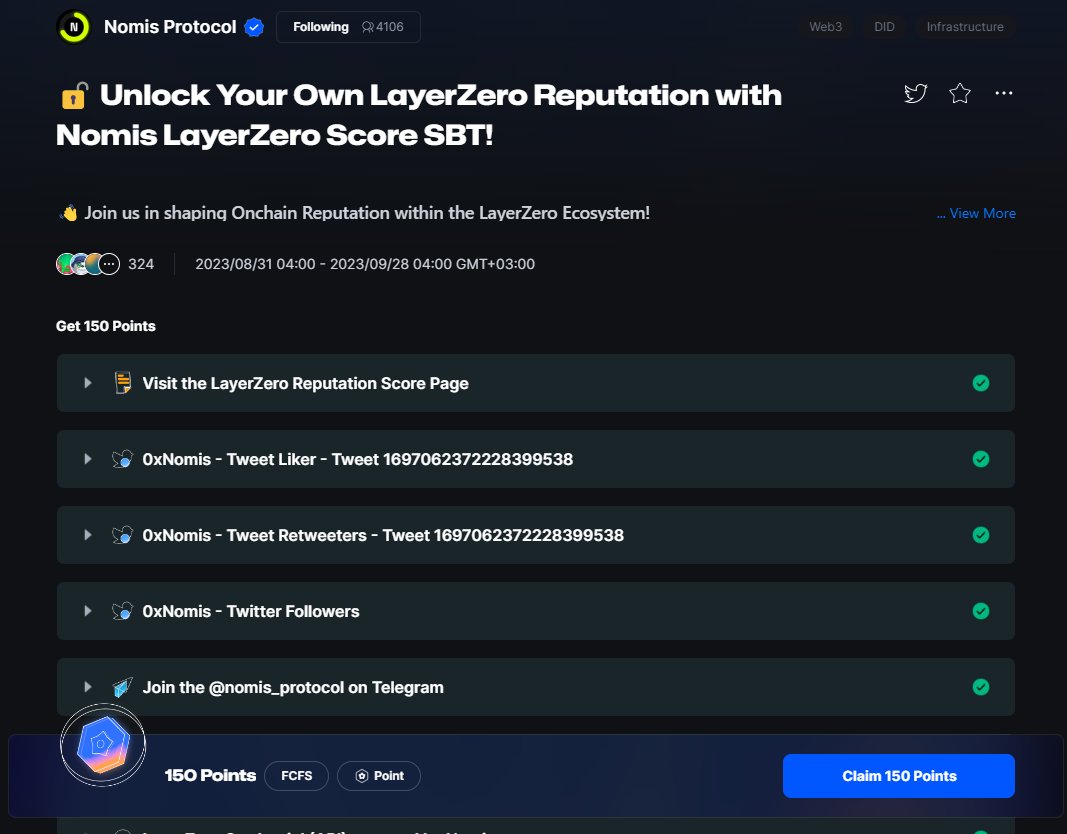
Task: Click the 150 Points reward label
Action: [210, 775]
